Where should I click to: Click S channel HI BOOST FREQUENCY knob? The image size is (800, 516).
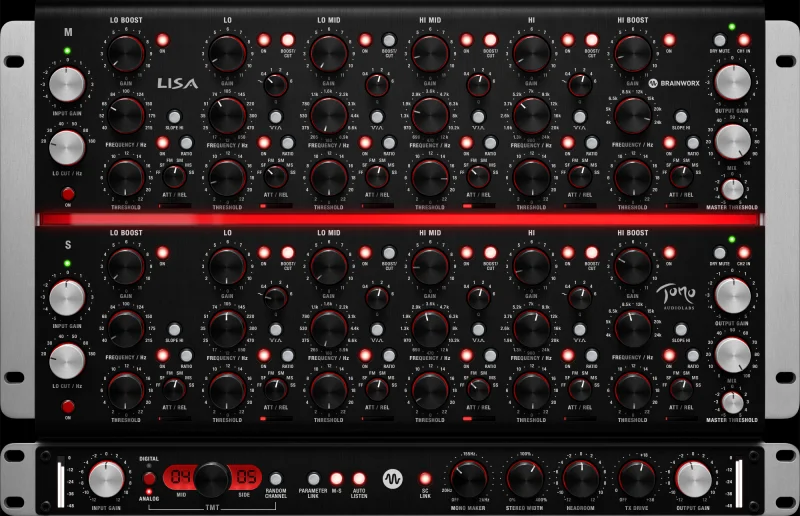click(x=633, y=328)
